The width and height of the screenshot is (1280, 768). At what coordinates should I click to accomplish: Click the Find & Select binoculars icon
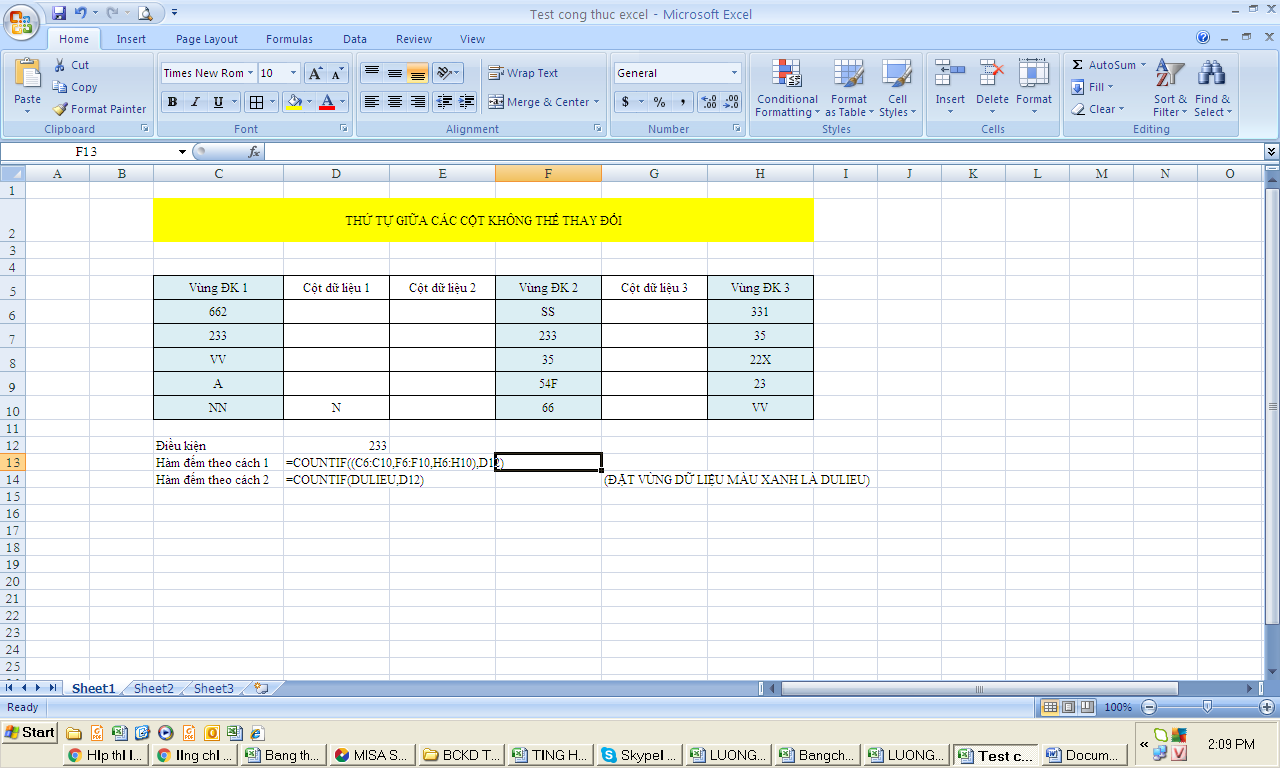(1212, 74)
